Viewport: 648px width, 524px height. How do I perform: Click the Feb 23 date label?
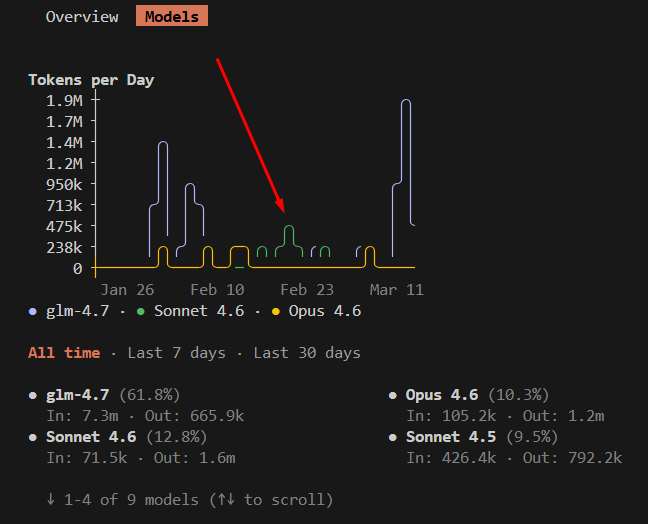[x=307, y=290]
